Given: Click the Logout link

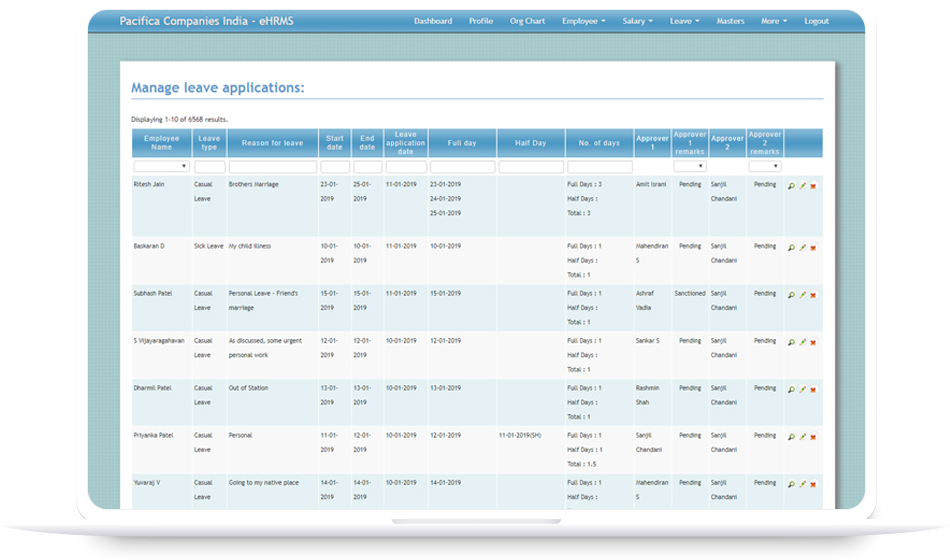Looking at the screenshot, I should pos(816,21).
